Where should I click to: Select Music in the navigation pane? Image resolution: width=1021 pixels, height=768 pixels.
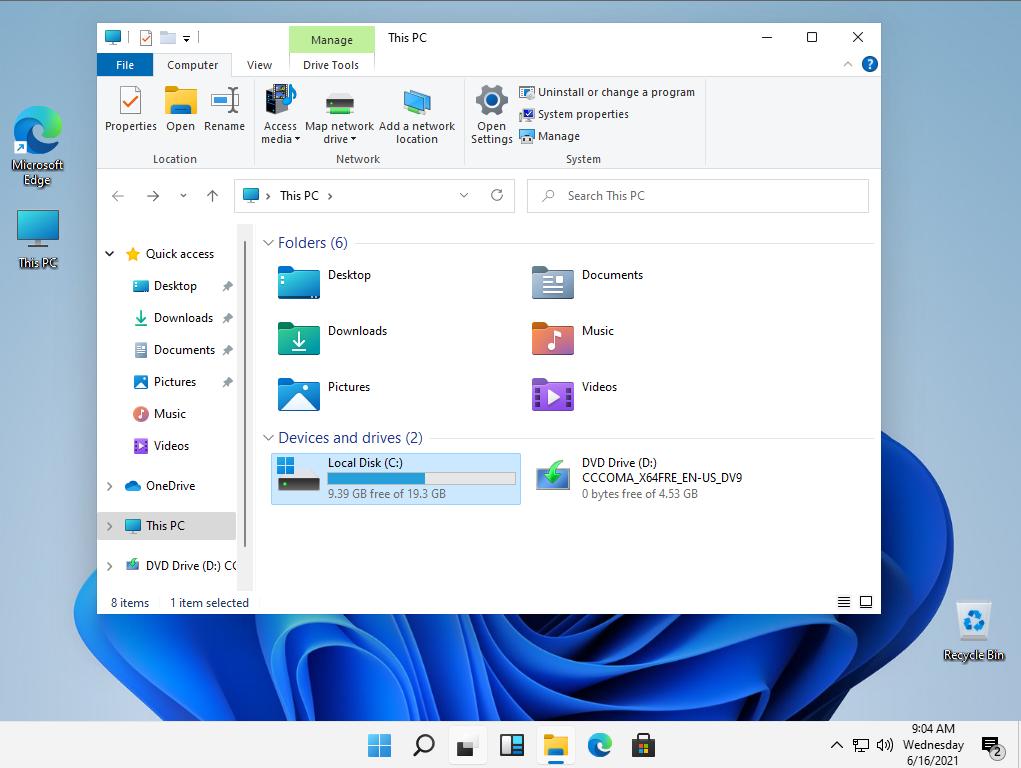coord(169,414)
